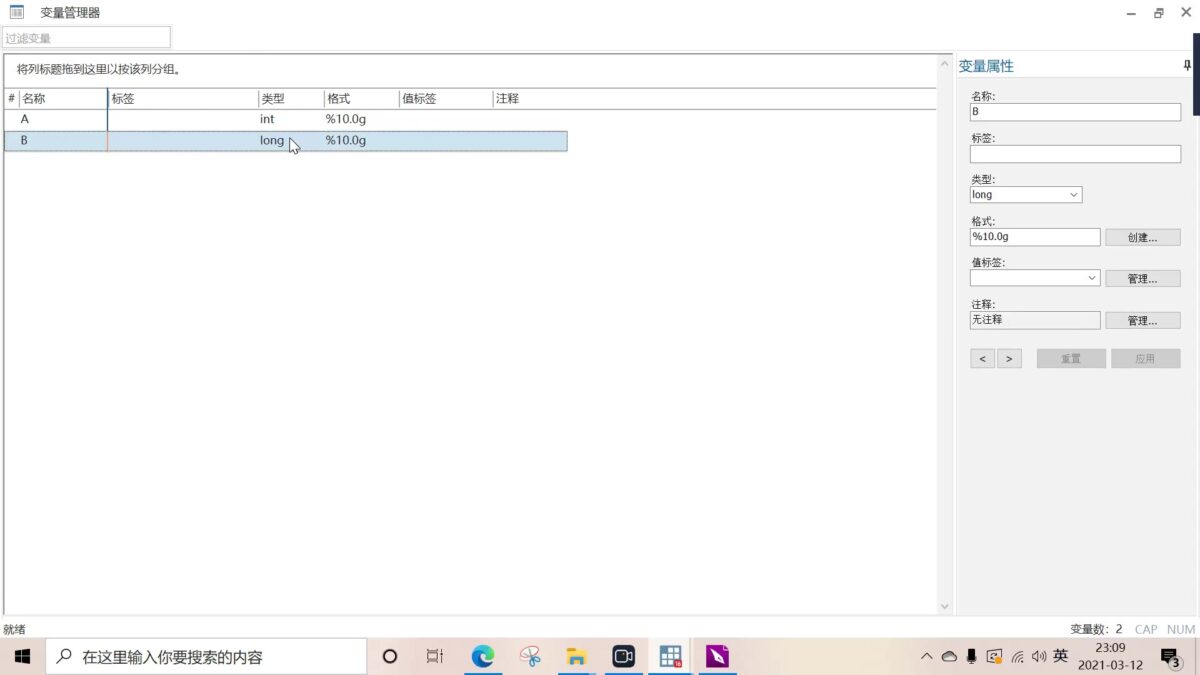This screenshot has width=1200, height=675.
Task: Open the security shield tray icon
Action: [x=994, y=657]
